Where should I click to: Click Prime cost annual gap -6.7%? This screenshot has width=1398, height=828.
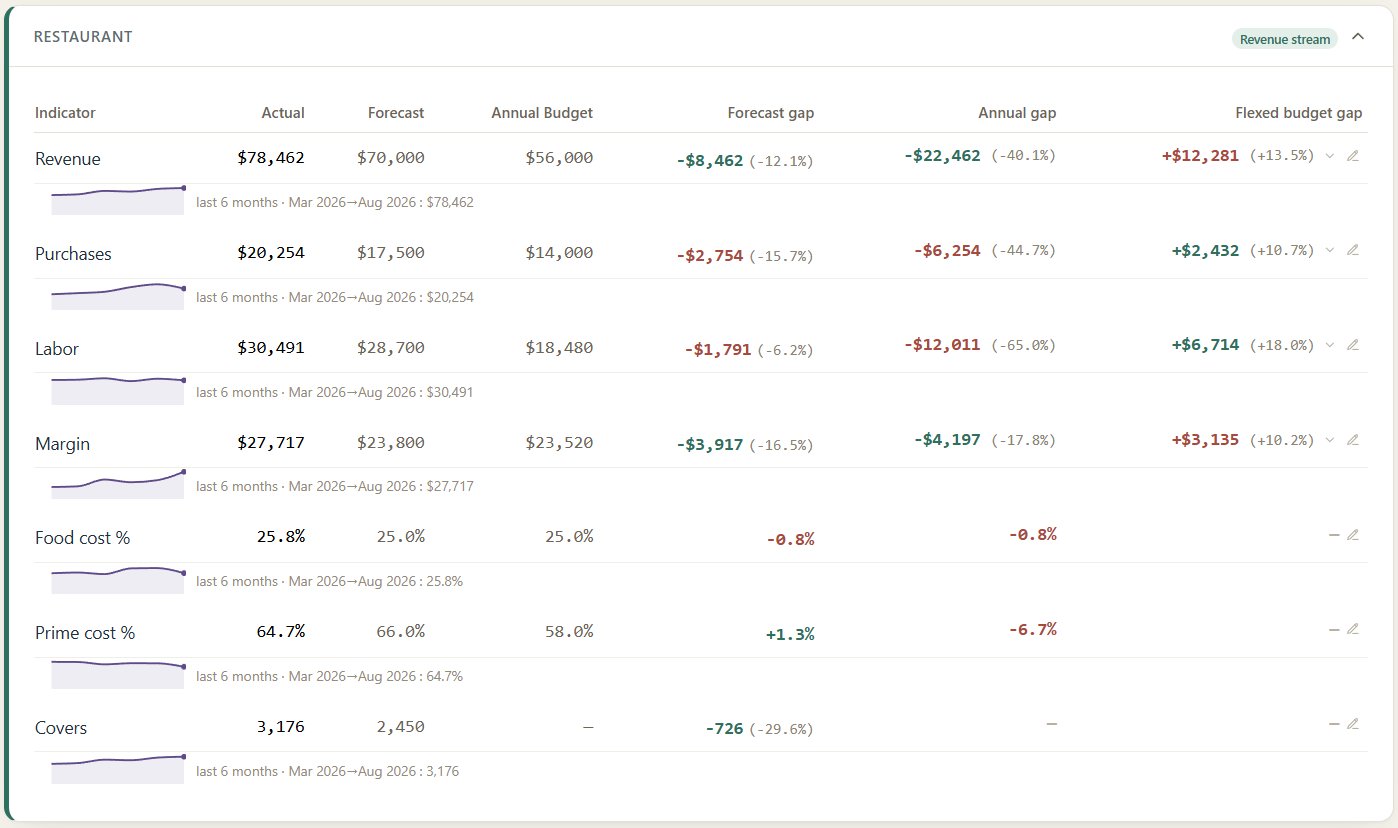1033,629
